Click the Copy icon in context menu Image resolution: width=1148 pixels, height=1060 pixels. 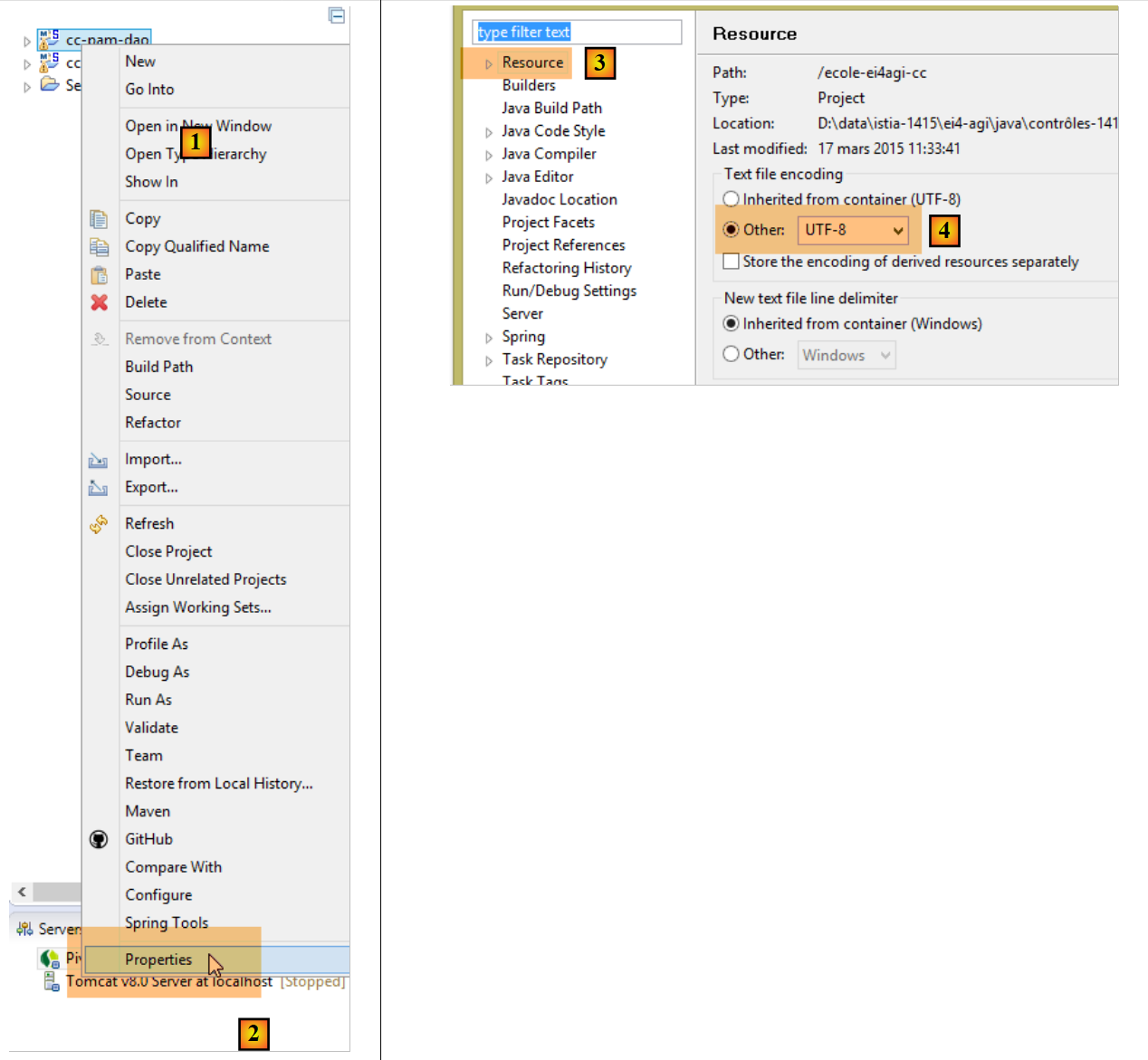[99, 219]
